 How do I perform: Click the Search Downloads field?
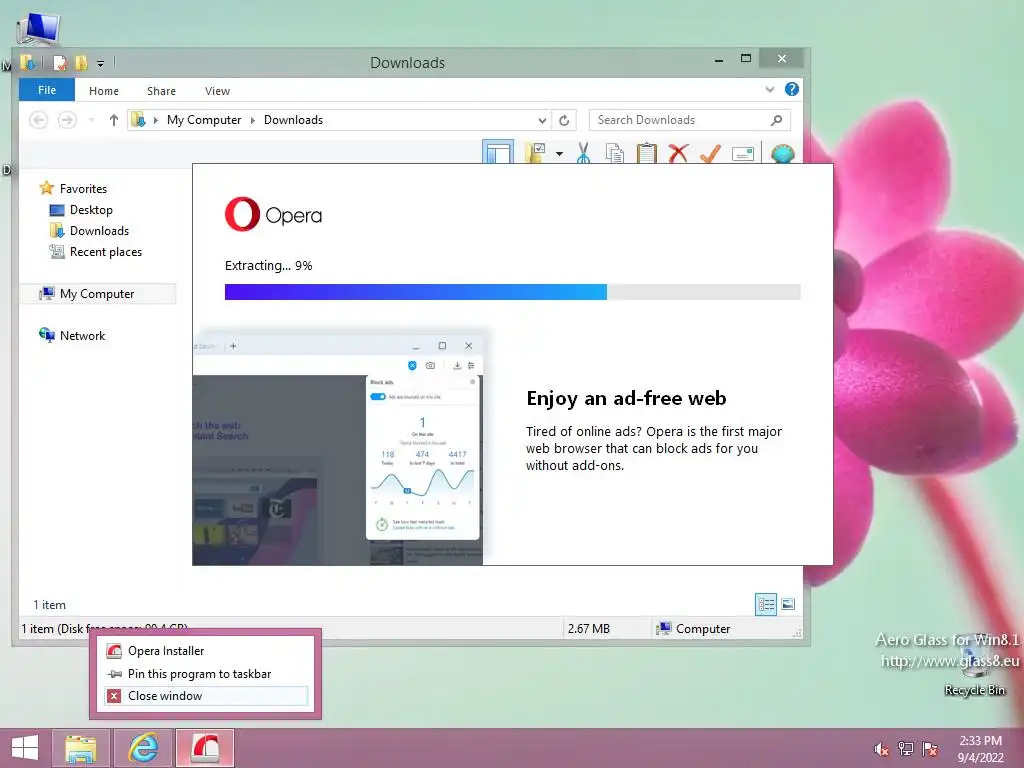[x=690, y=120]
